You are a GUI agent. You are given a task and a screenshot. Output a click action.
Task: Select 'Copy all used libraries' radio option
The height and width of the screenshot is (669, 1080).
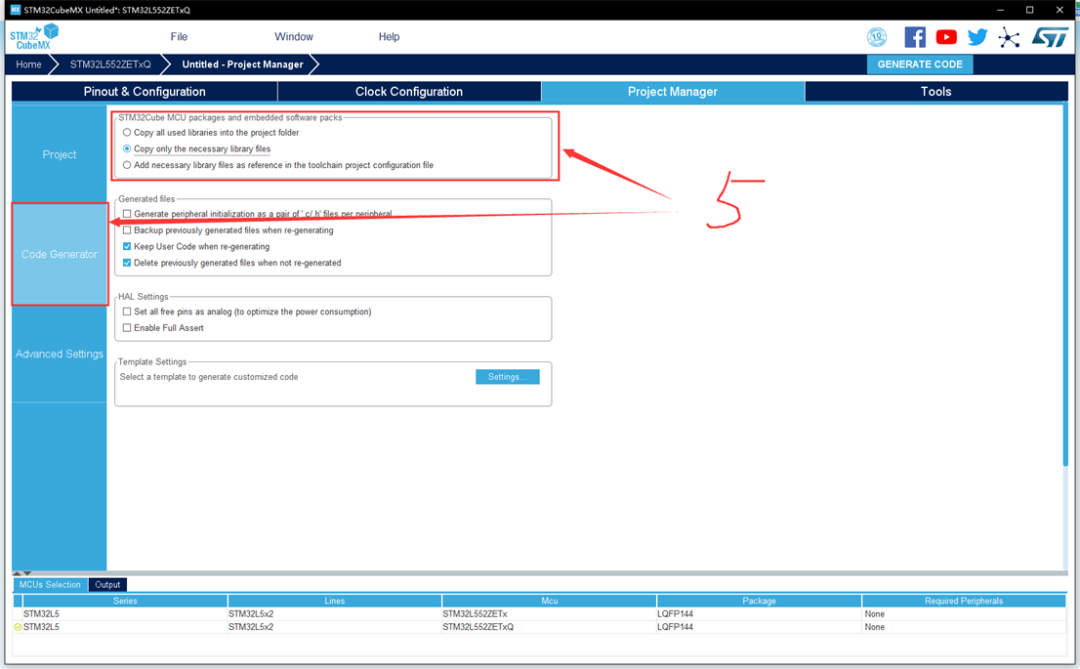[126, 132]
